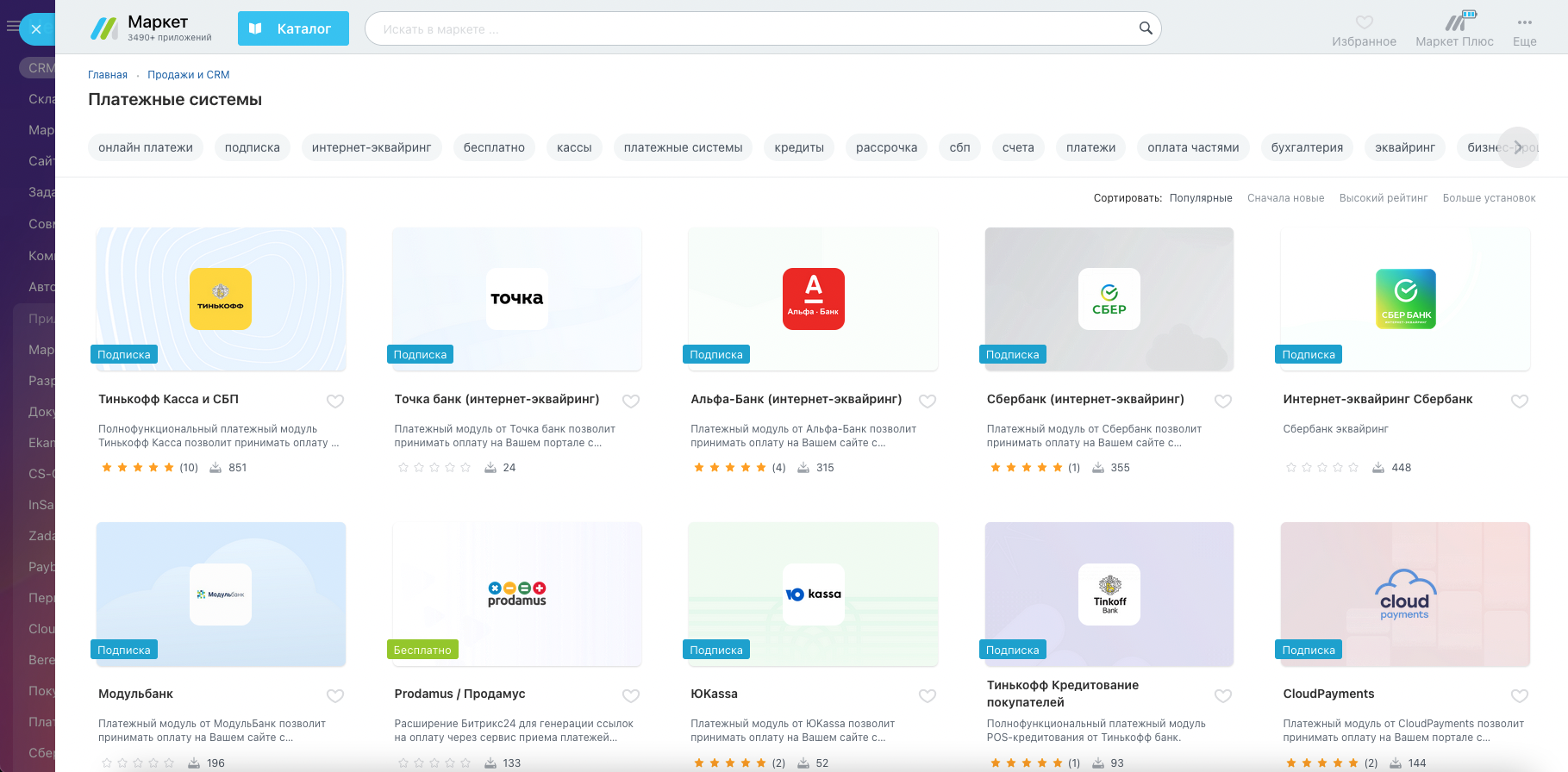Select the 'кассы' tag

pyautogui.click(x=574, y=147)
